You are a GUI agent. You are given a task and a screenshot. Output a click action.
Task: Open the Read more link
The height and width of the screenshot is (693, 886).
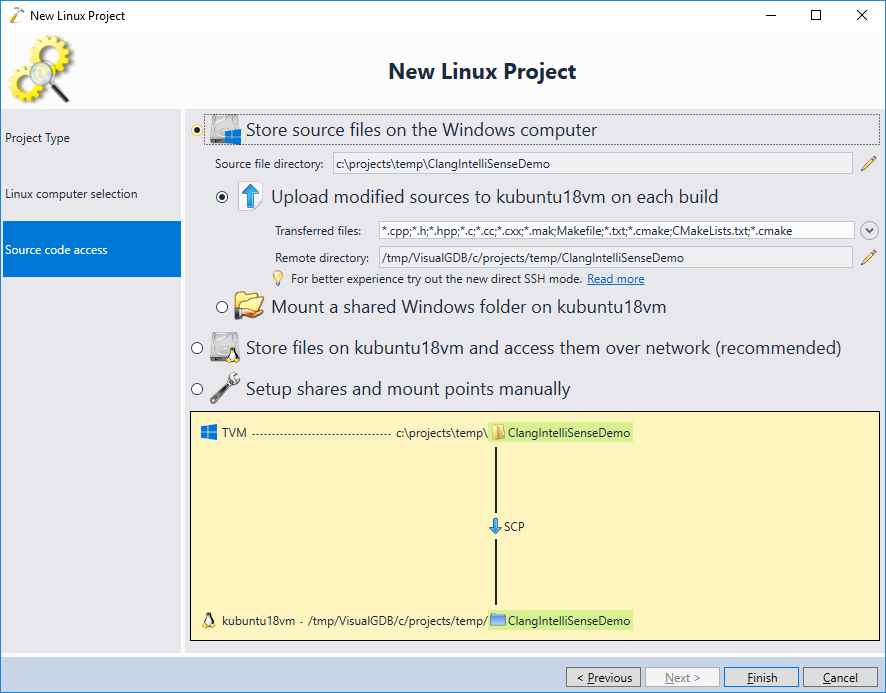coord(615,279)
